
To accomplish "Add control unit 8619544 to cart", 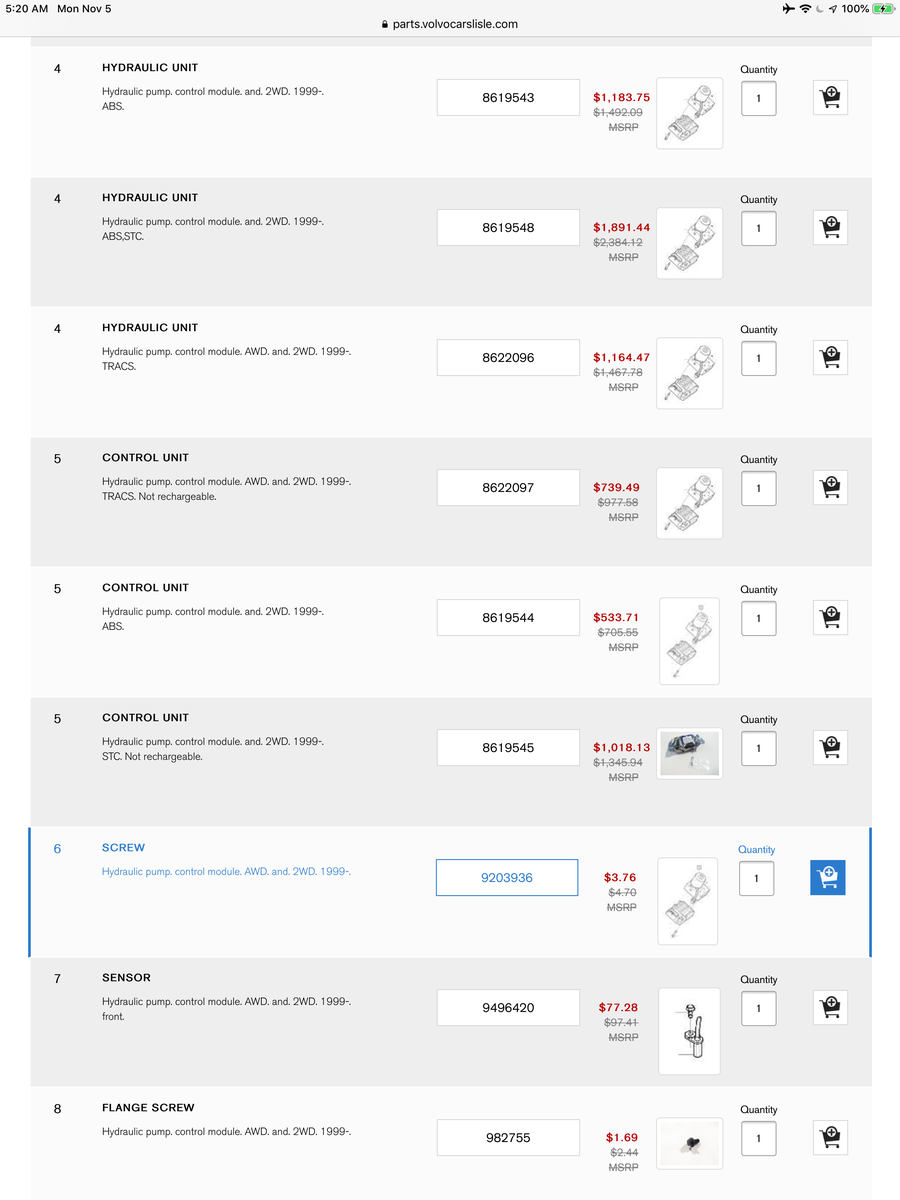I will click(830, 618).
